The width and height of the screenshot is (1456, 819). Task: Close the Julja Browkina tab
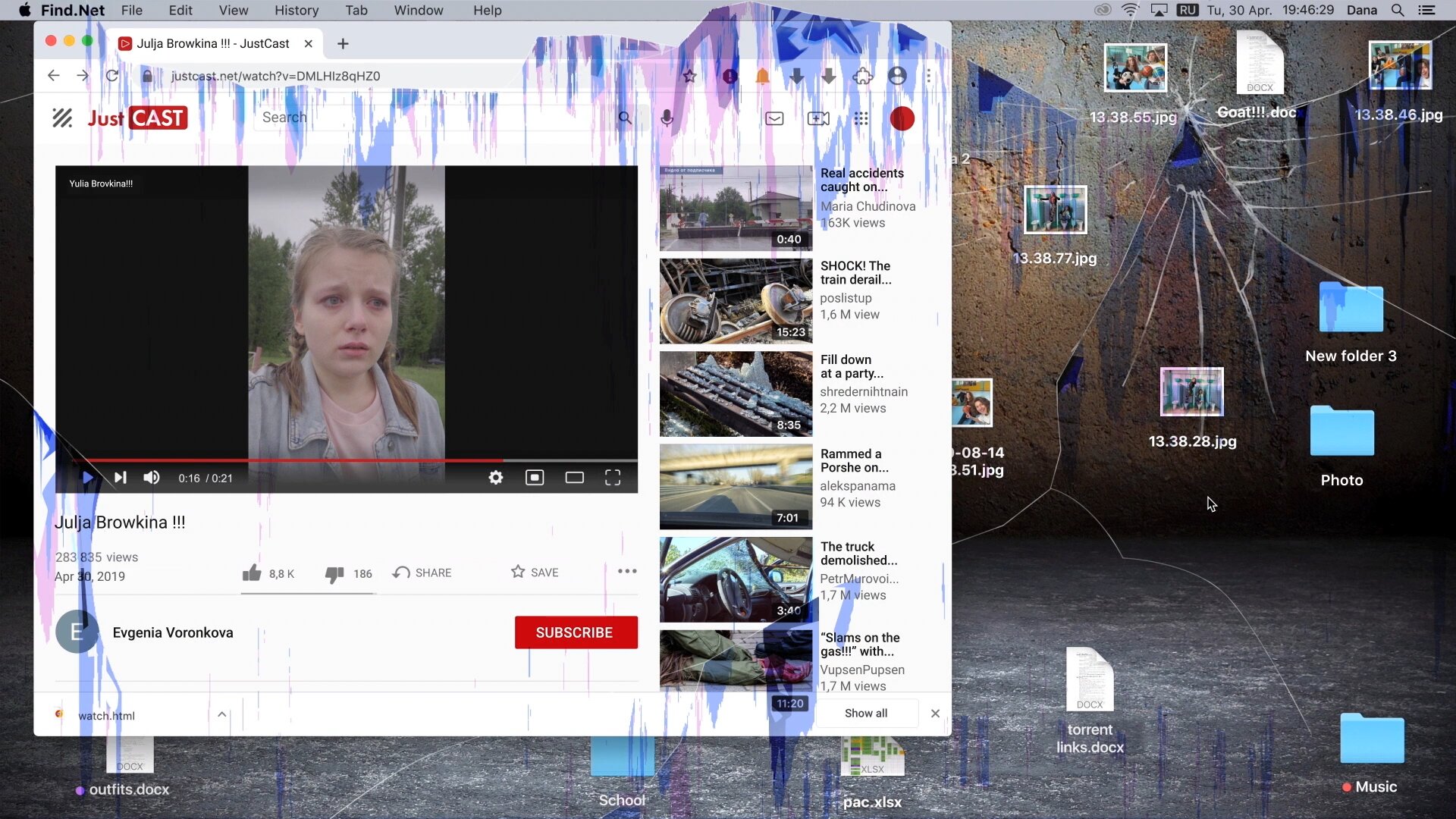pos(309,44)
